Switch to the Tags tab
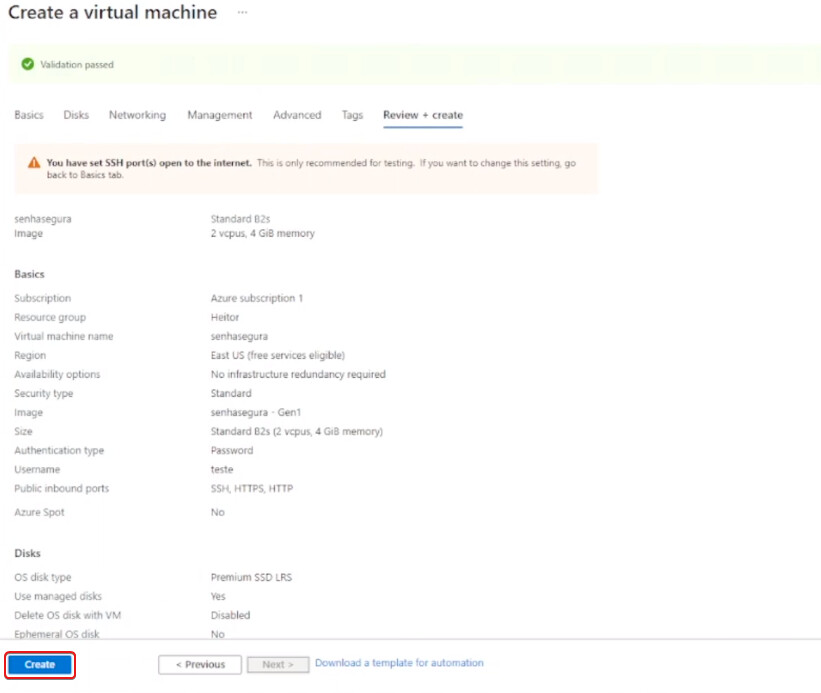Screen dimensions: 821x693 (352, 115)
